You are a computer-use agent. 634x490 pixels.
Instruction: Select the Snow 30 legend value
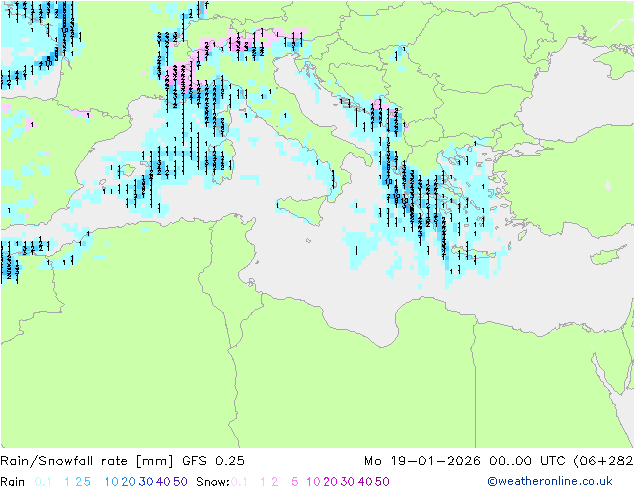[348, 482]
